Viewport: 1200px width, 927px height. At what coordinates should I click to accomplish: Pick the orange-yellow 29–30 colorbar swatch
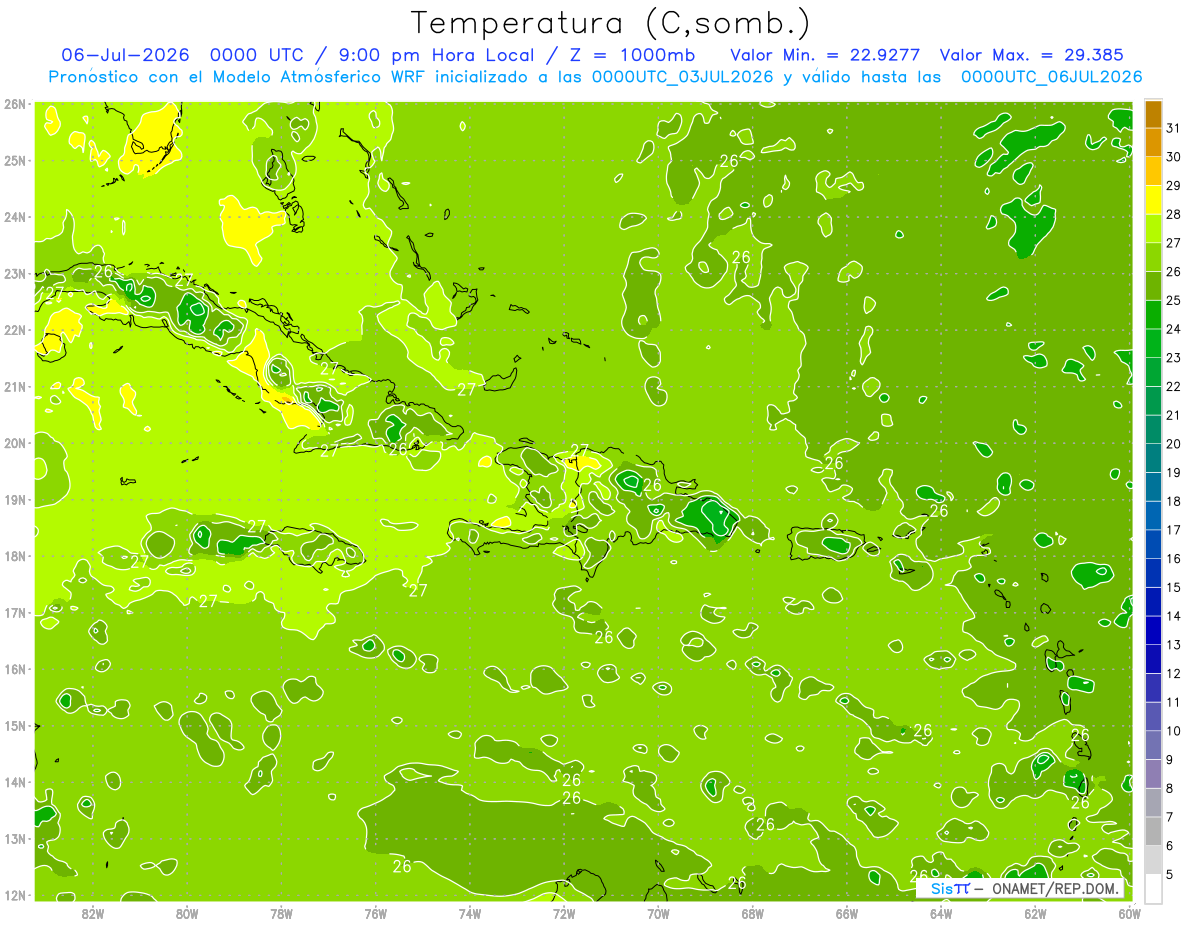tap(1154, 171)
